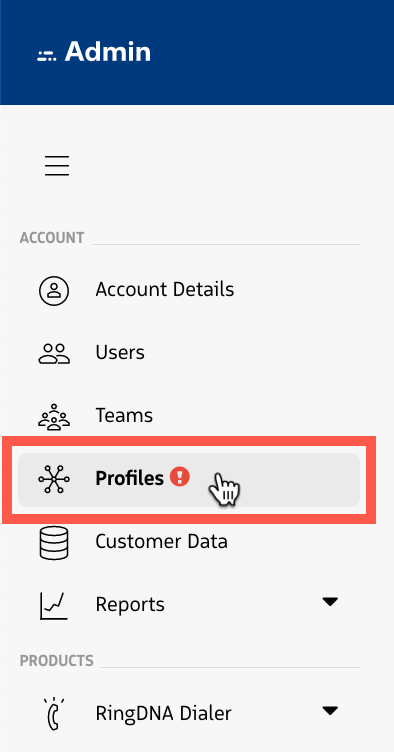The image size is (394, 752).
Task: Click the Customer Data database icon
Action: point(54,542)
